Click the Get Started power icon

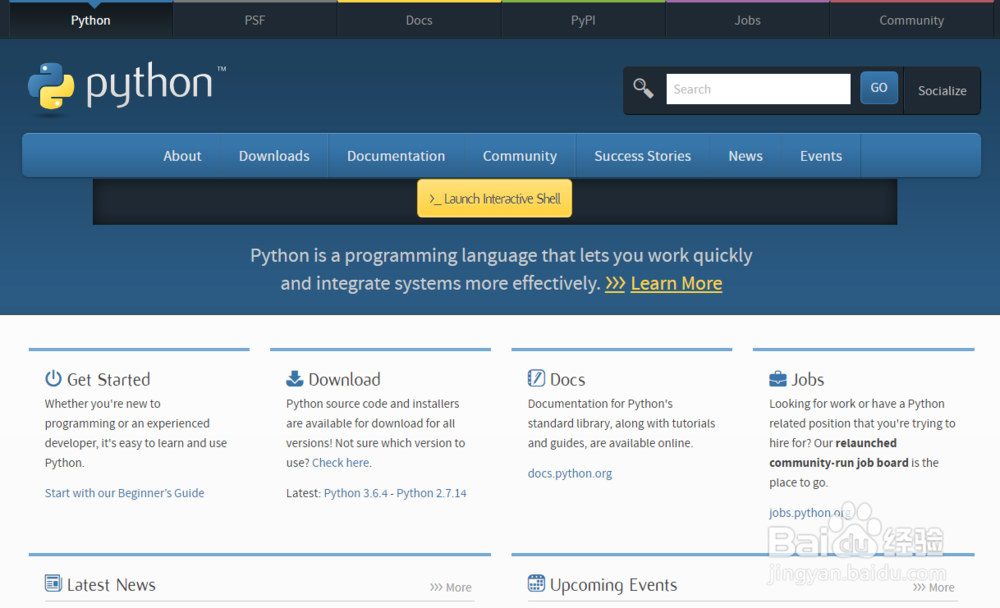[x=53, y=378]
